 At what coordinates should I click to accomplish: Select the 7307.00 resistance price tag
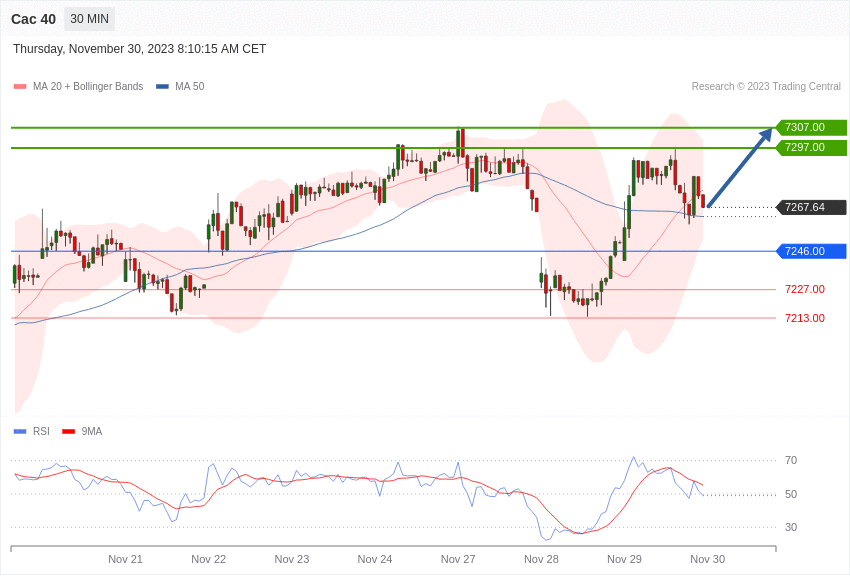(812, 127)
